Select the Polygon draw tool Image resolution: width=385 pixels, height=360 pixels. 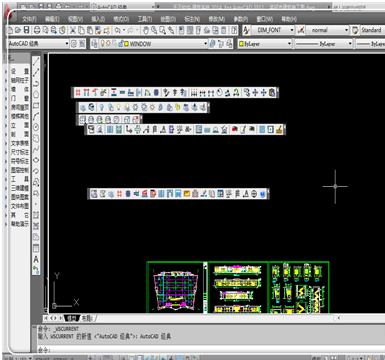[x=36, y=94]
